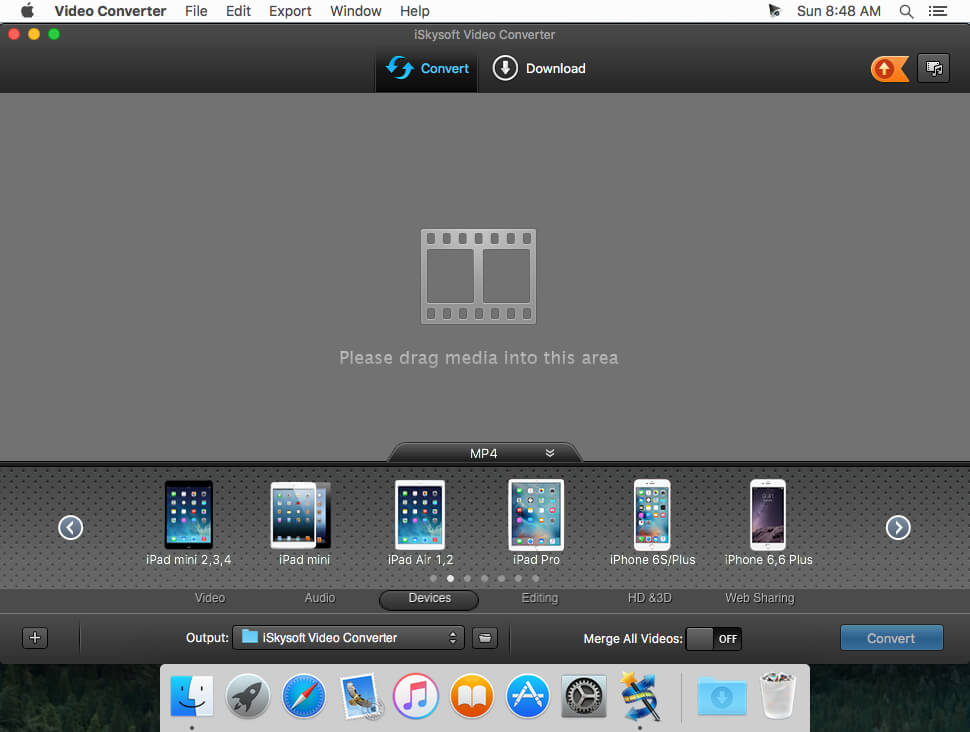Go to previous devices with left arrow
The width and height of the screenshot is (970, 732).
[x=71, y=528]
